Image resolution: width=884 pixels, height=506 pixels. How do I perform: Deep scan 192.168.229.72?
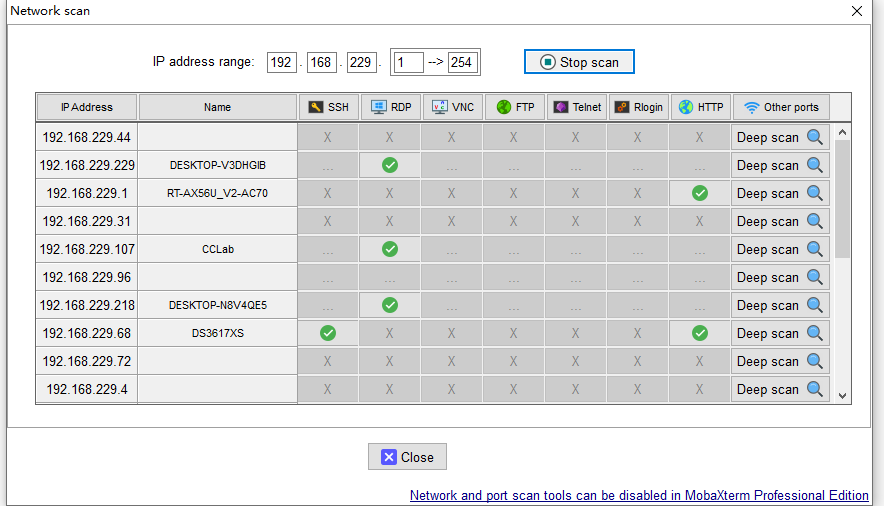(x=780, y=361)
